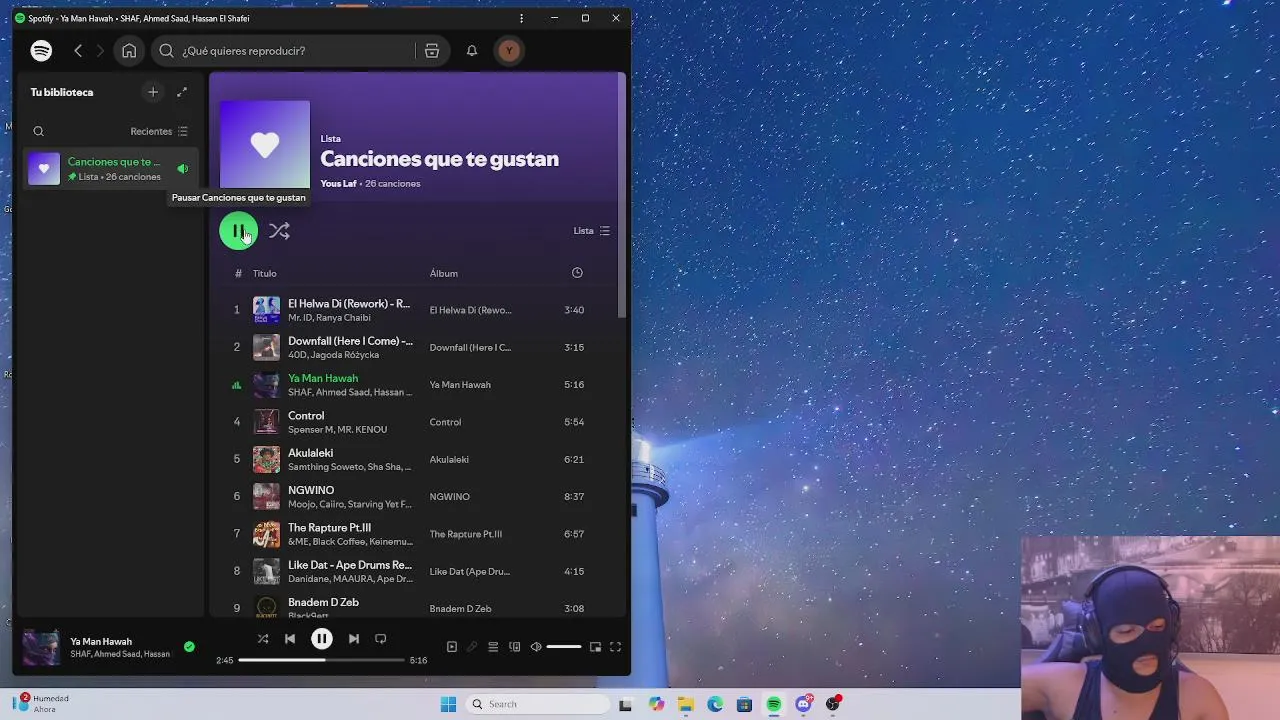The image size is (1280, 720).
Task: Open the Spenser M, MR. KENOU artist link
Action: (337, 430)
